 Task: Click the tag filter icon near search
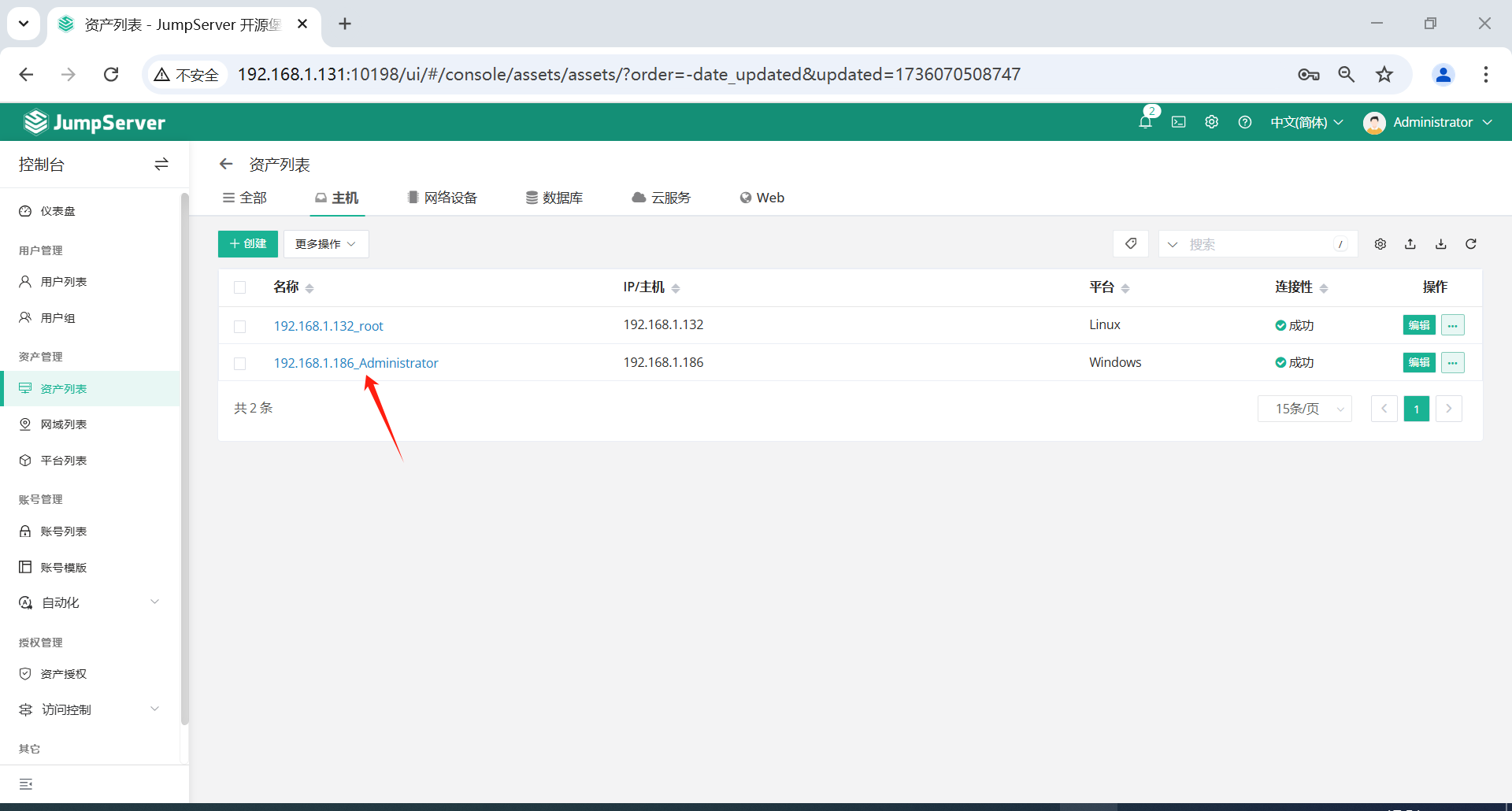1131,243
